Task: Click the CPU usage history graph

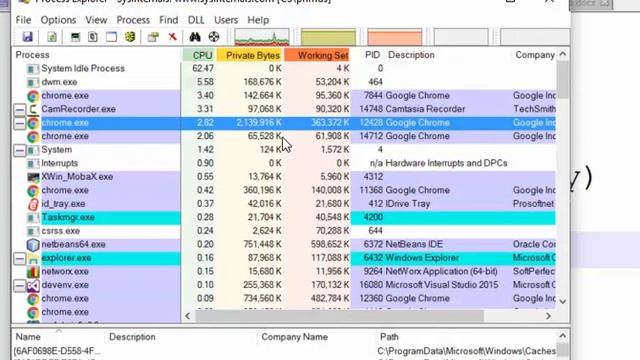Action: click(262, 37)
